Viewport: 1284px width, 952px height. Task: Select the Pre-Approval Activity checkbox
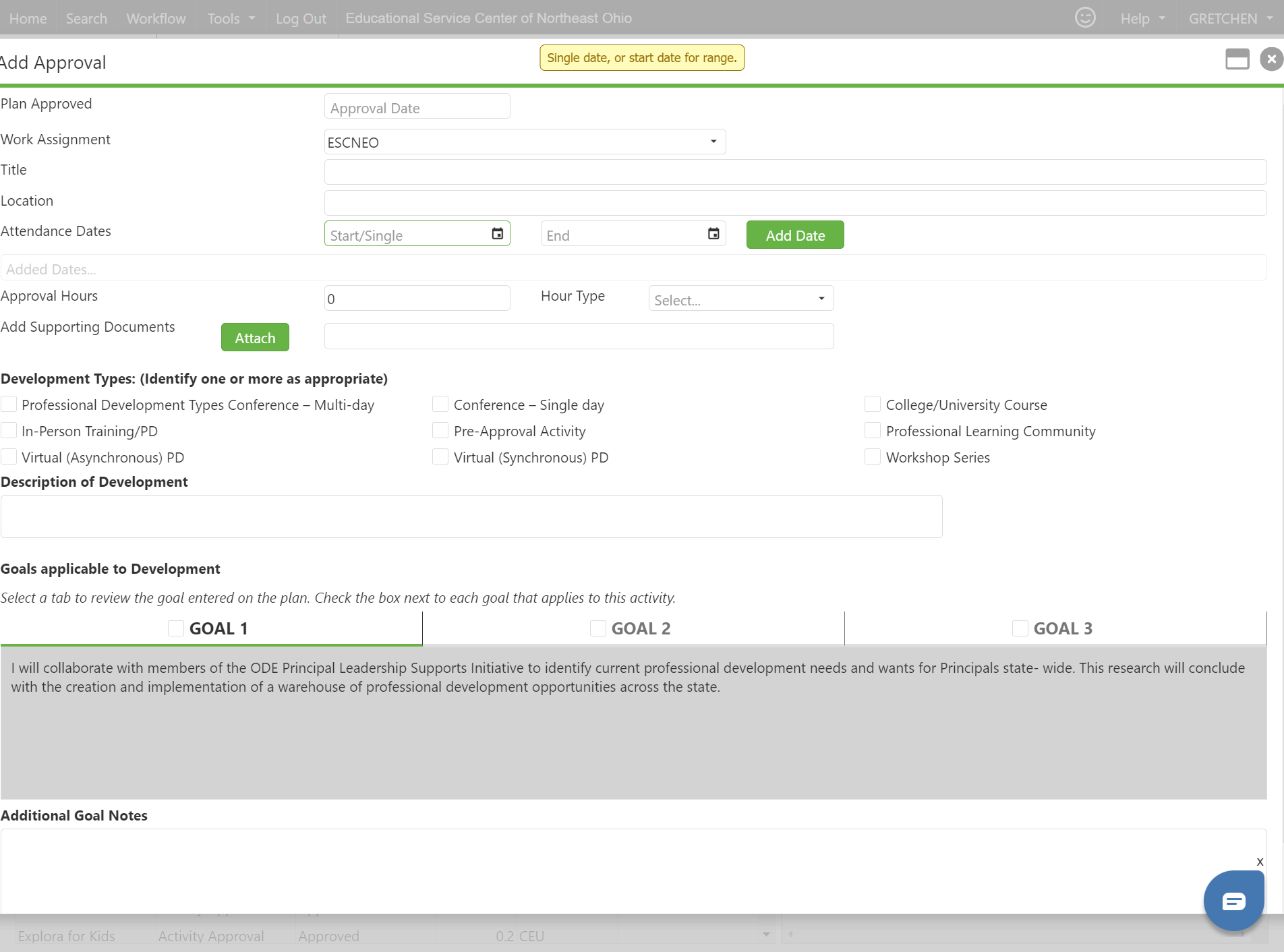tap(440, 430)
